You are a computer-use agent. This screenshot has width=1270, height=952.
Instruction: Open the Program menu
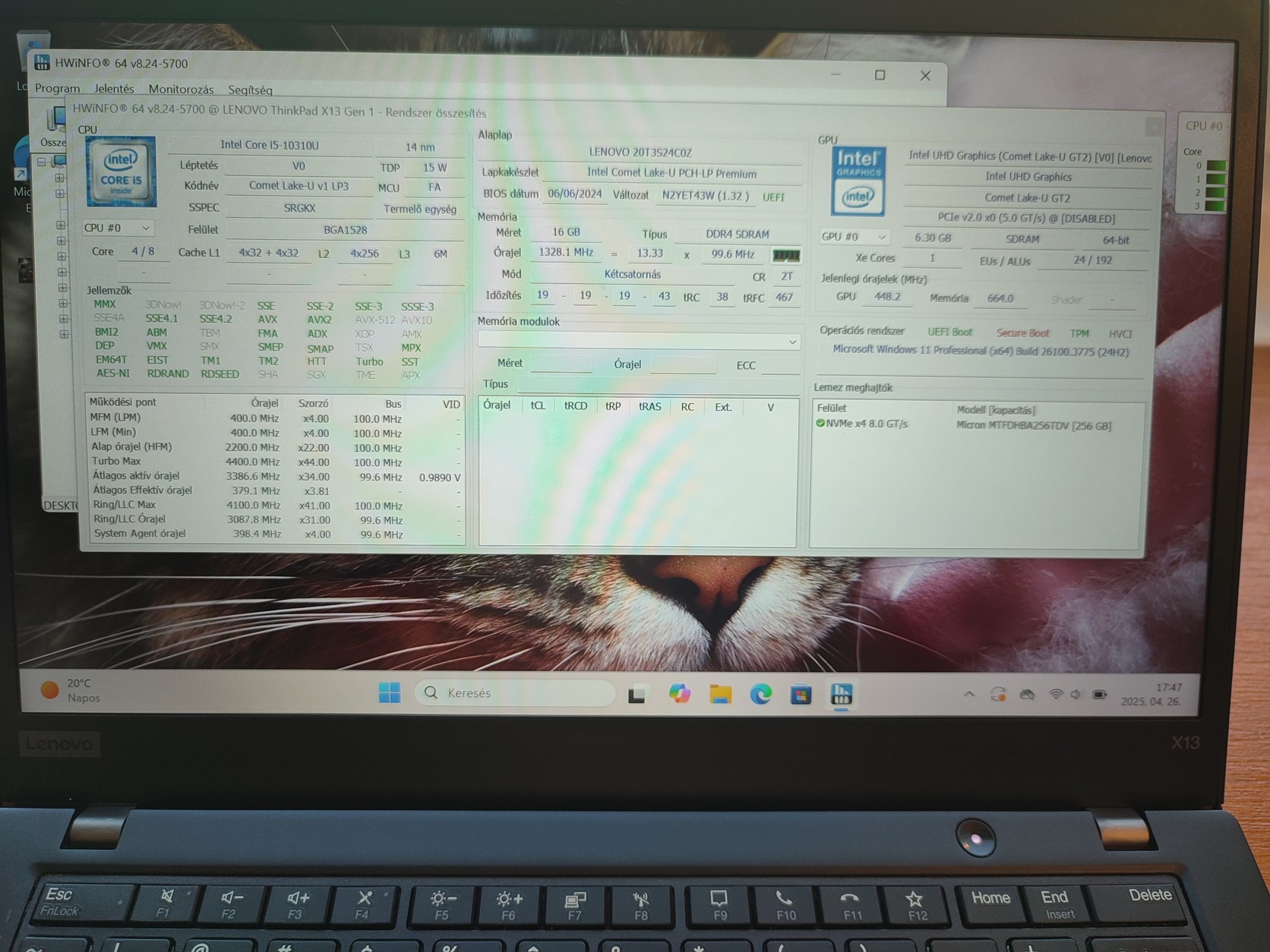[57, 88]
